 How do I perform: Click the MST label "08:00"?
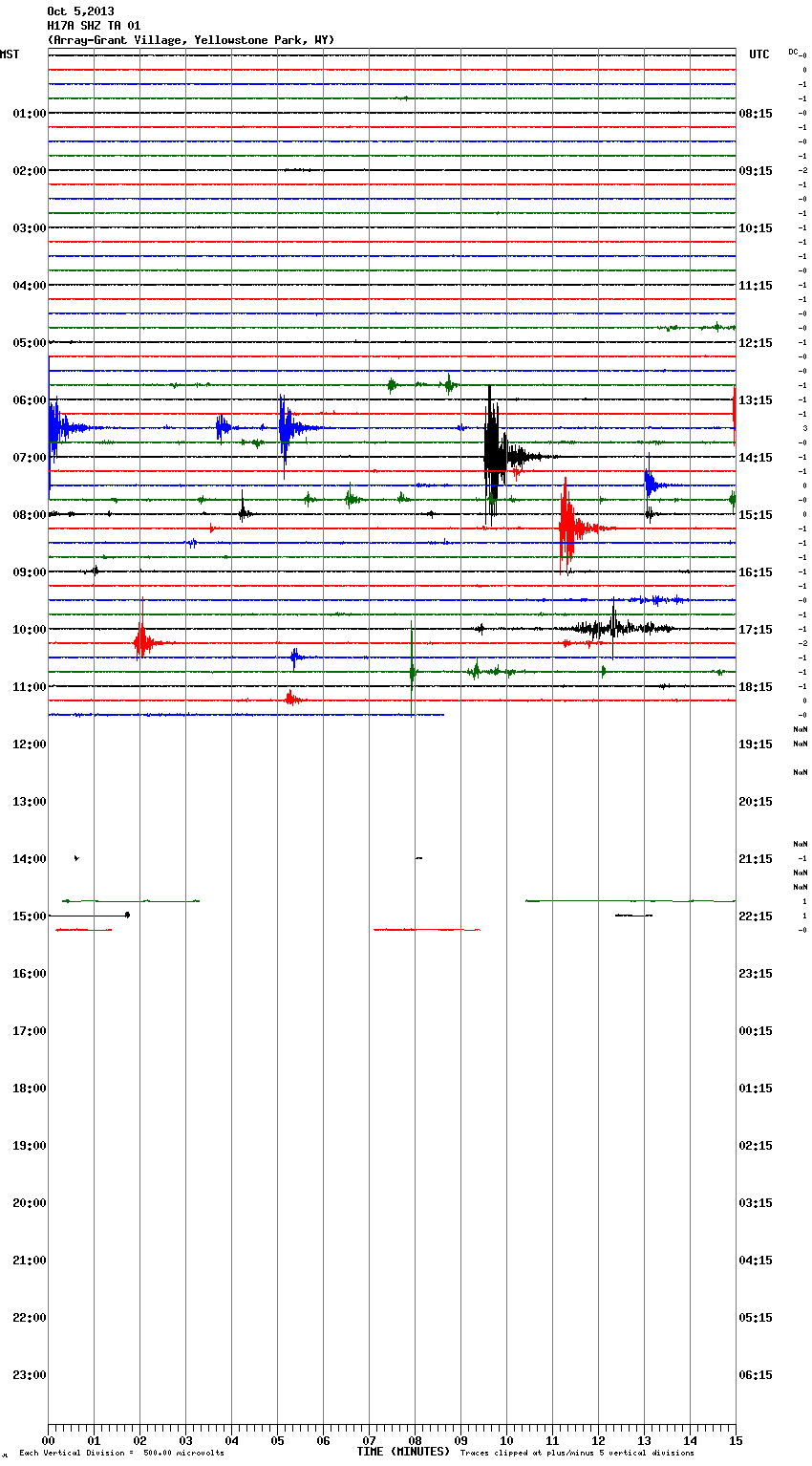[30, 515]
